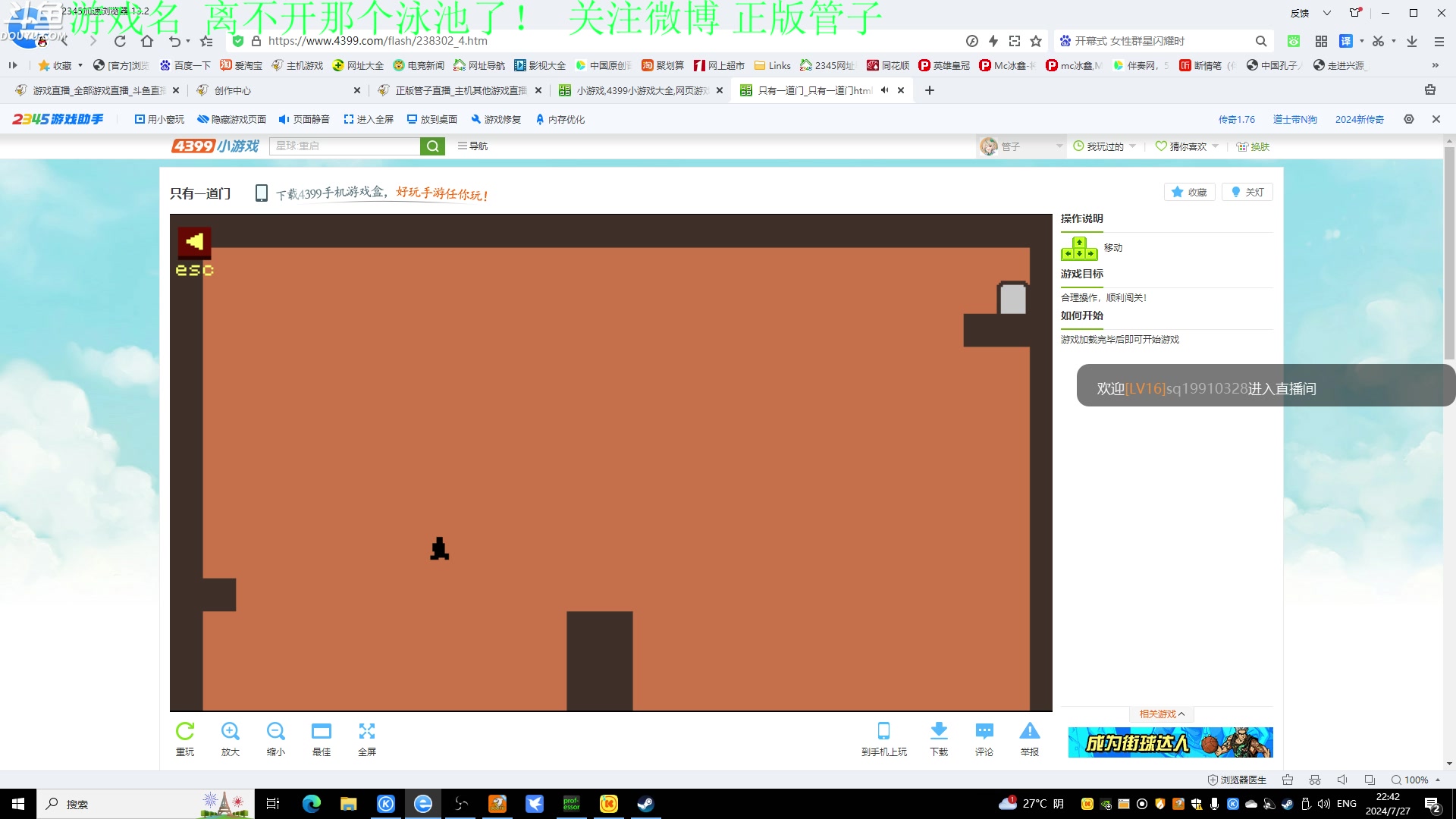Screen dimensions: 1456x819
Task: Close the 2345 game helper bar
Action: (x=1436, y=119)
